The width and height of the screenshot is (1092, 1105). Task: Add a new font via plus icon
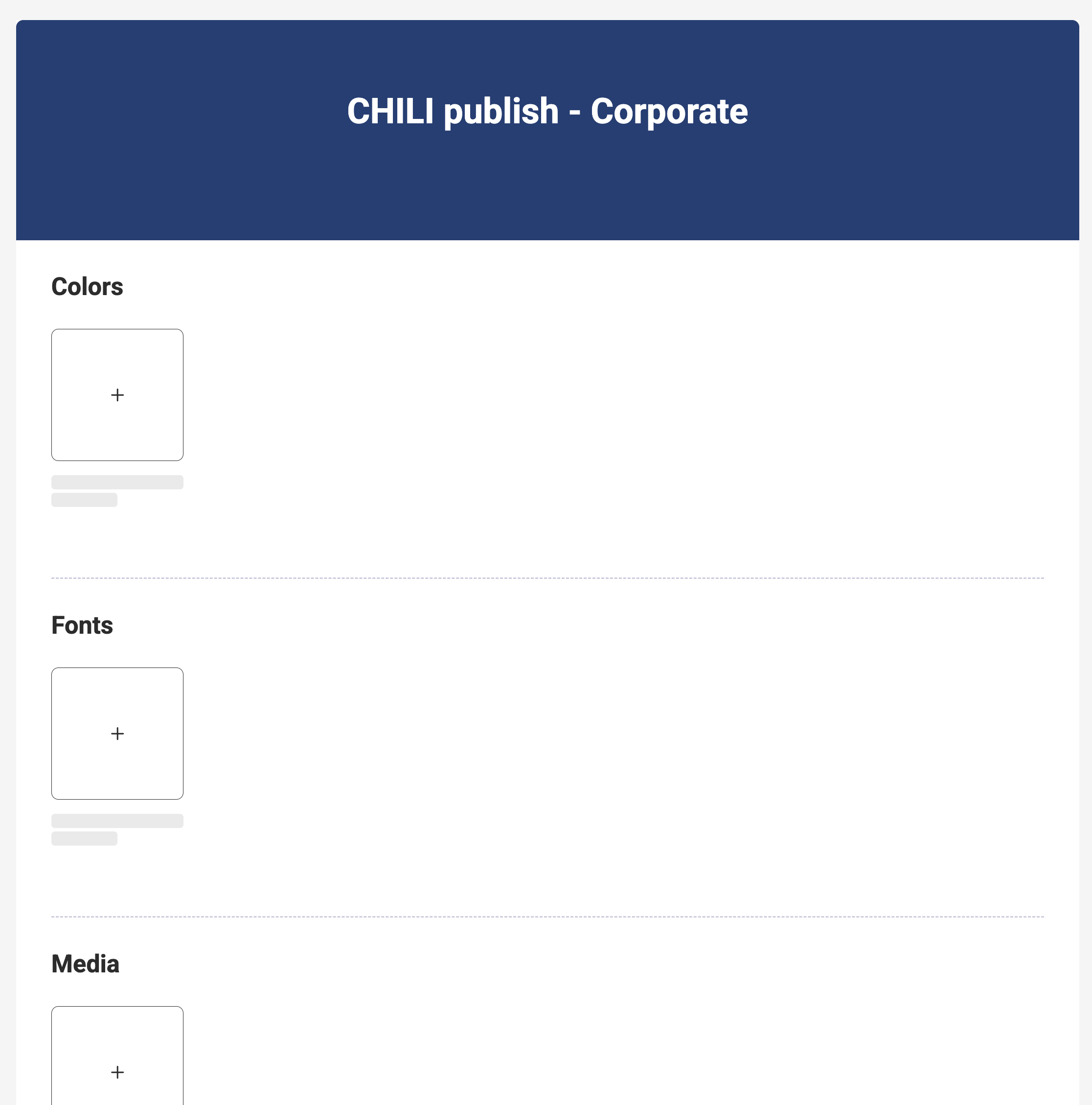[117, 733]
